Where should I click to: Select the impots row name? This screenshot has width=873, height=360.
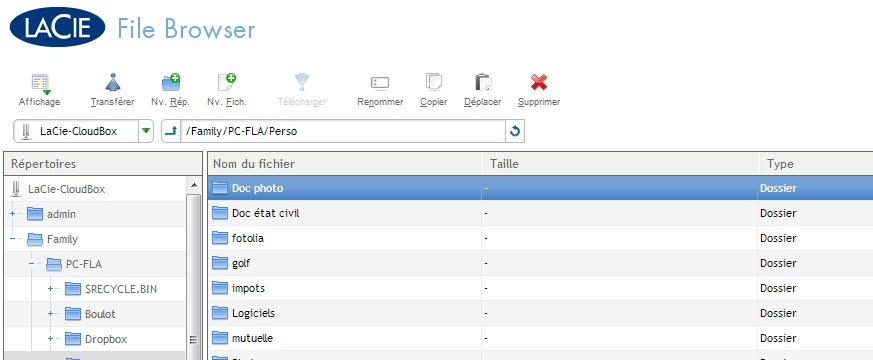[248, 289]
